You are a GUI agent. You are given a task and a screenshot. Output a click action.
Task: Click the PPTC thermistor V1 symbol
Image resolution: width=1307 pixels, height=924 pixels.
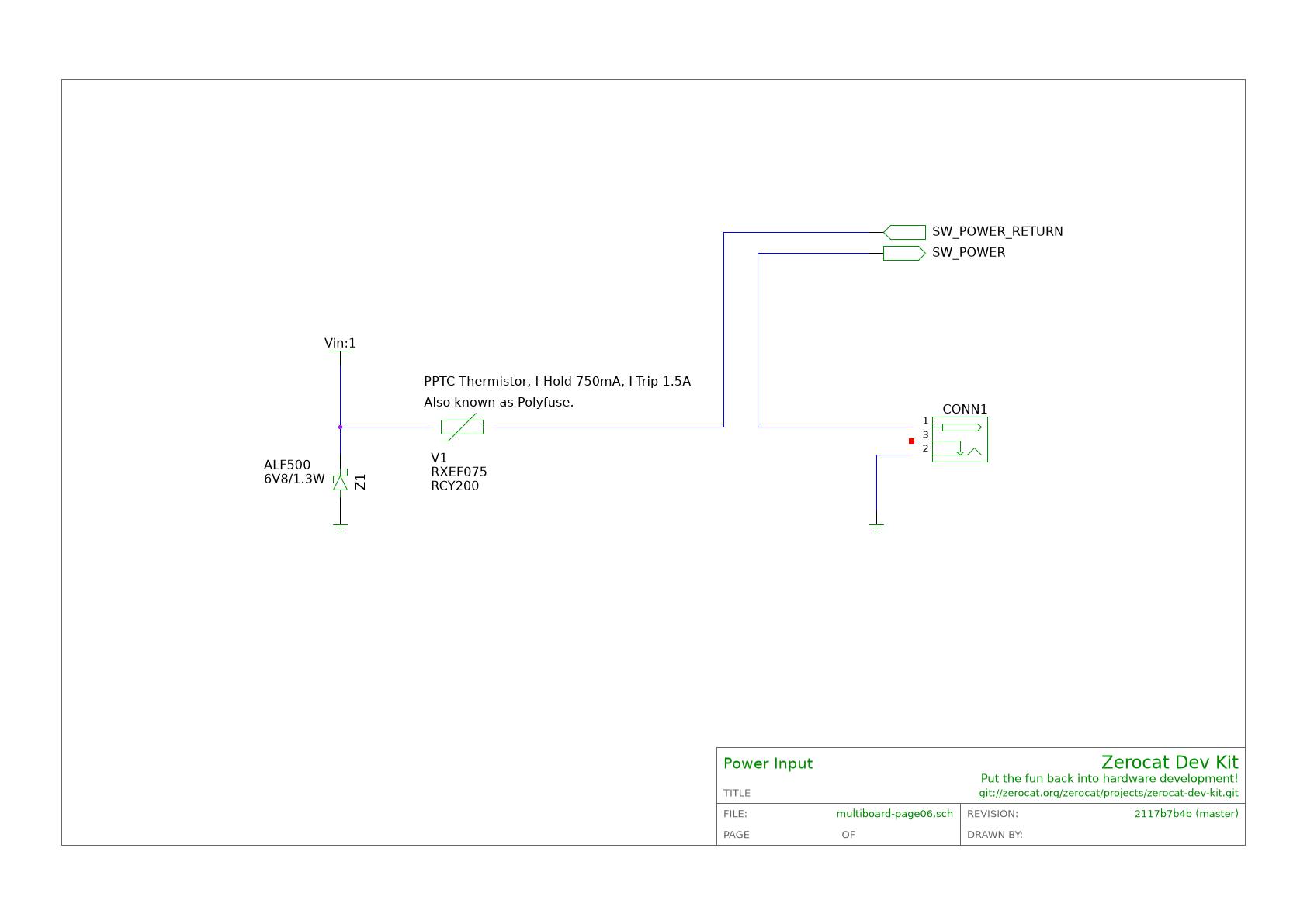click(x=462, y=427)
